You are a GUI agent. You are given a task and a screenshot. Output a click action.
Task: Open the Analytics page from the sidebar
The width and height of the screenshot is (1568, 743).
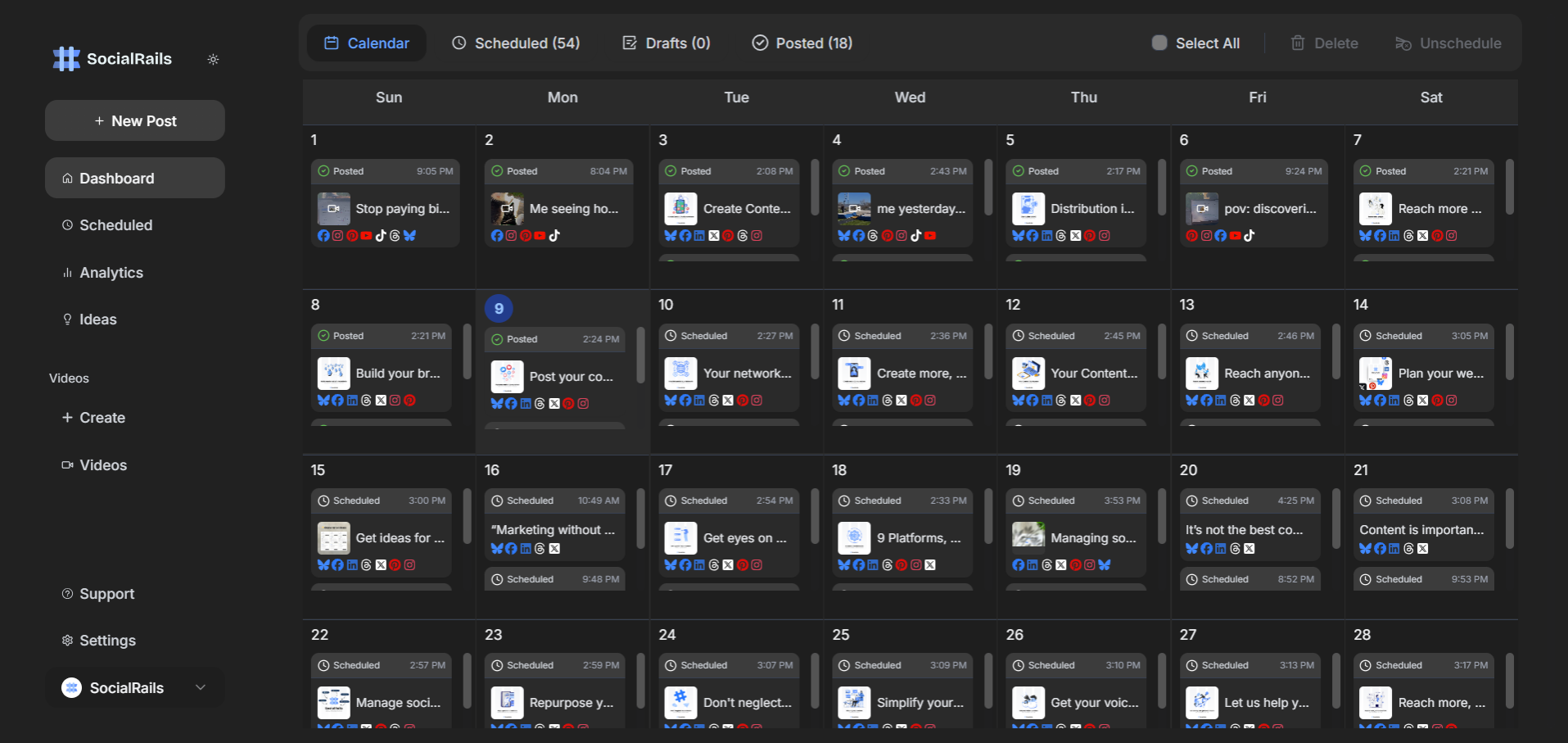coord(111,273)
